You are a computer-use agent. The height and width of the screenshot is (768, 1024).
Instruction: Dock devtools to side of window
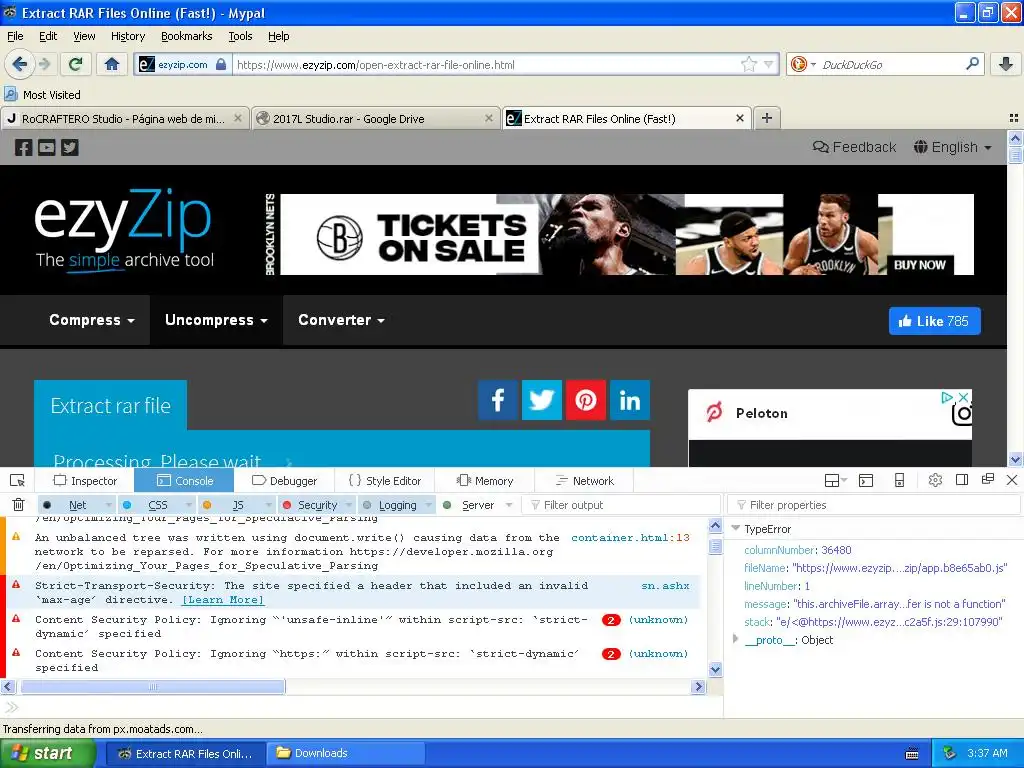[962, 479]
